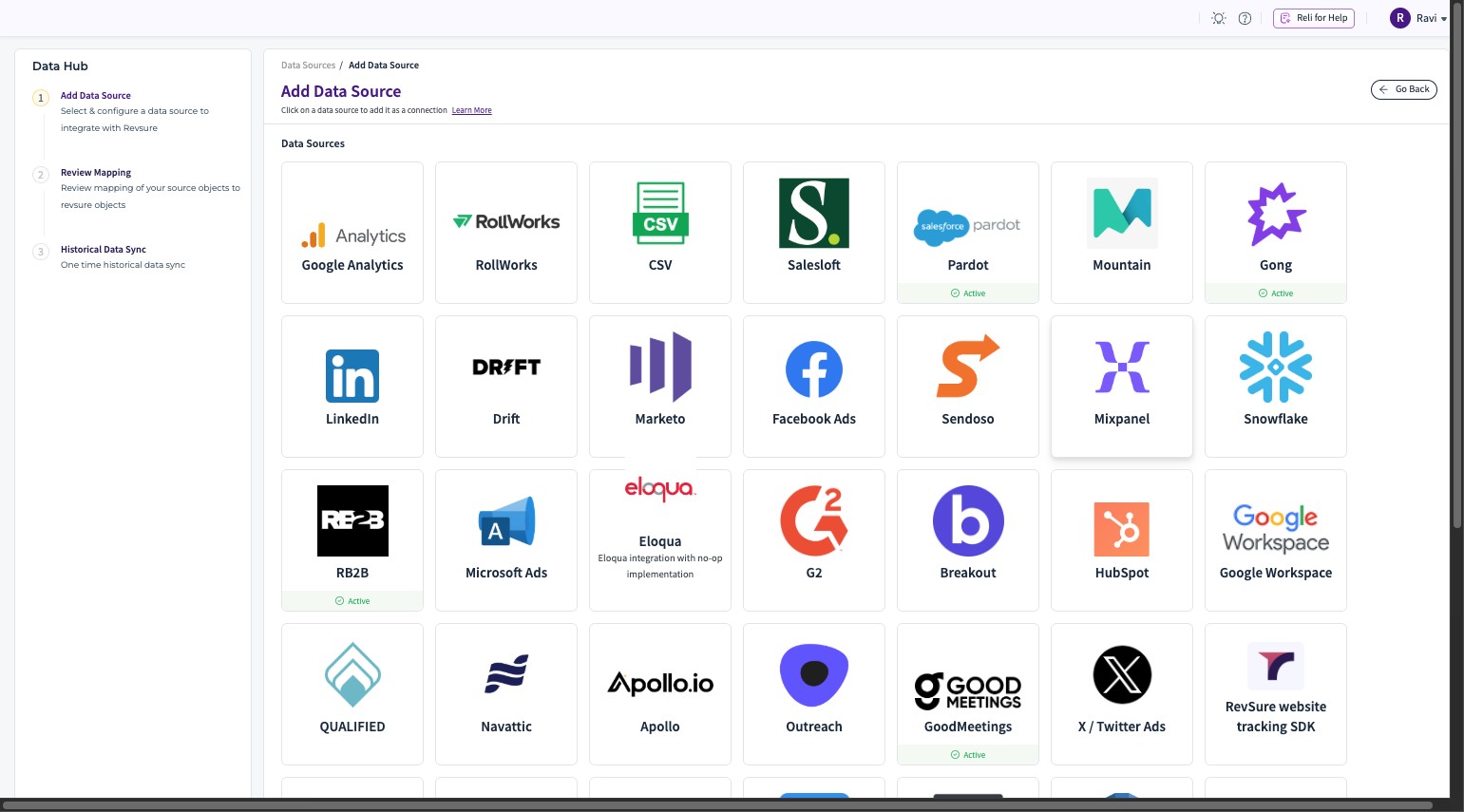Select the LinkedIn logo tile
This screenshot has height=812, width=1464.
(352, 376)
